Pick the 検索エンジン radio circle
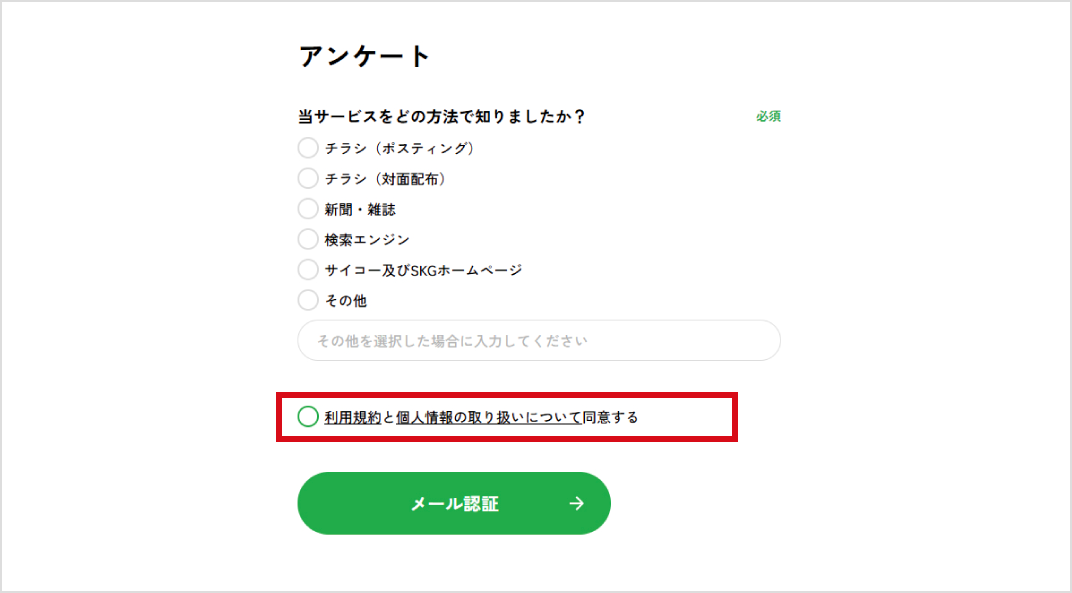This screenshot has height=593, width=1072. coord(308,240)
